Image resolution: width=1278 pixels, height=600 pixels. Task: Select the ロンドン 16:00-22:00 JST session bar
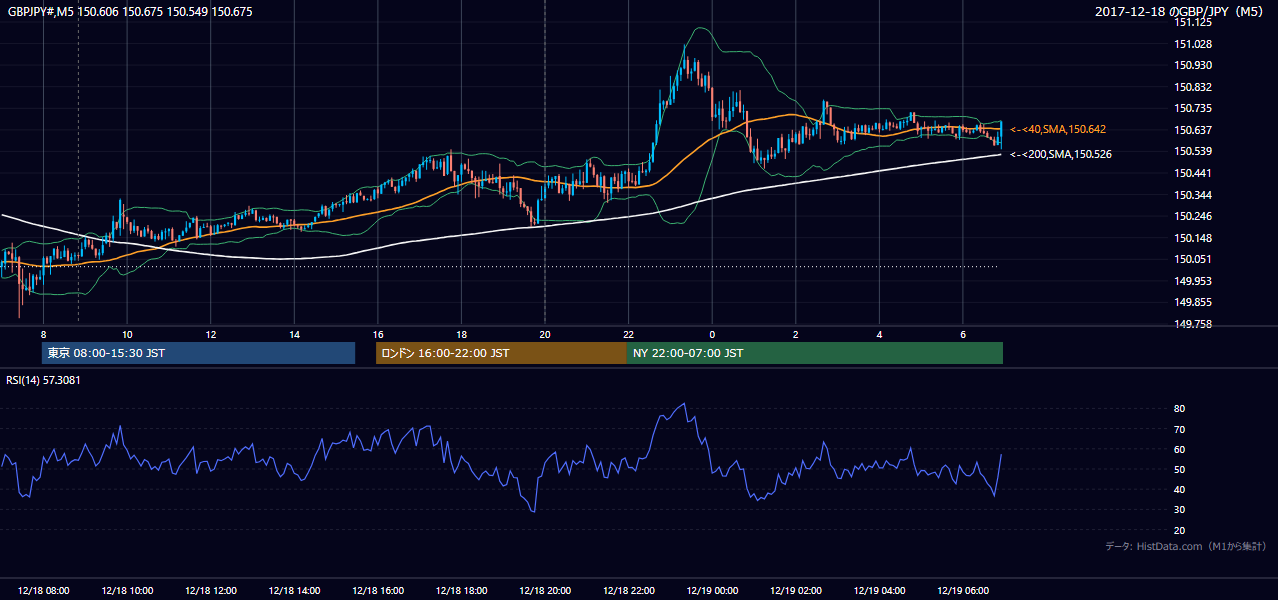pos(501,353)
